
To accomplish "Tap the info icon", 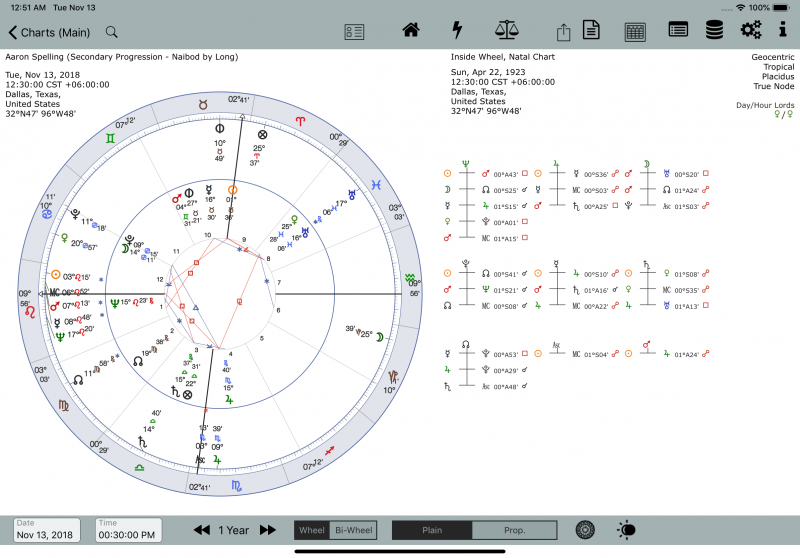I will click(783, 29).
